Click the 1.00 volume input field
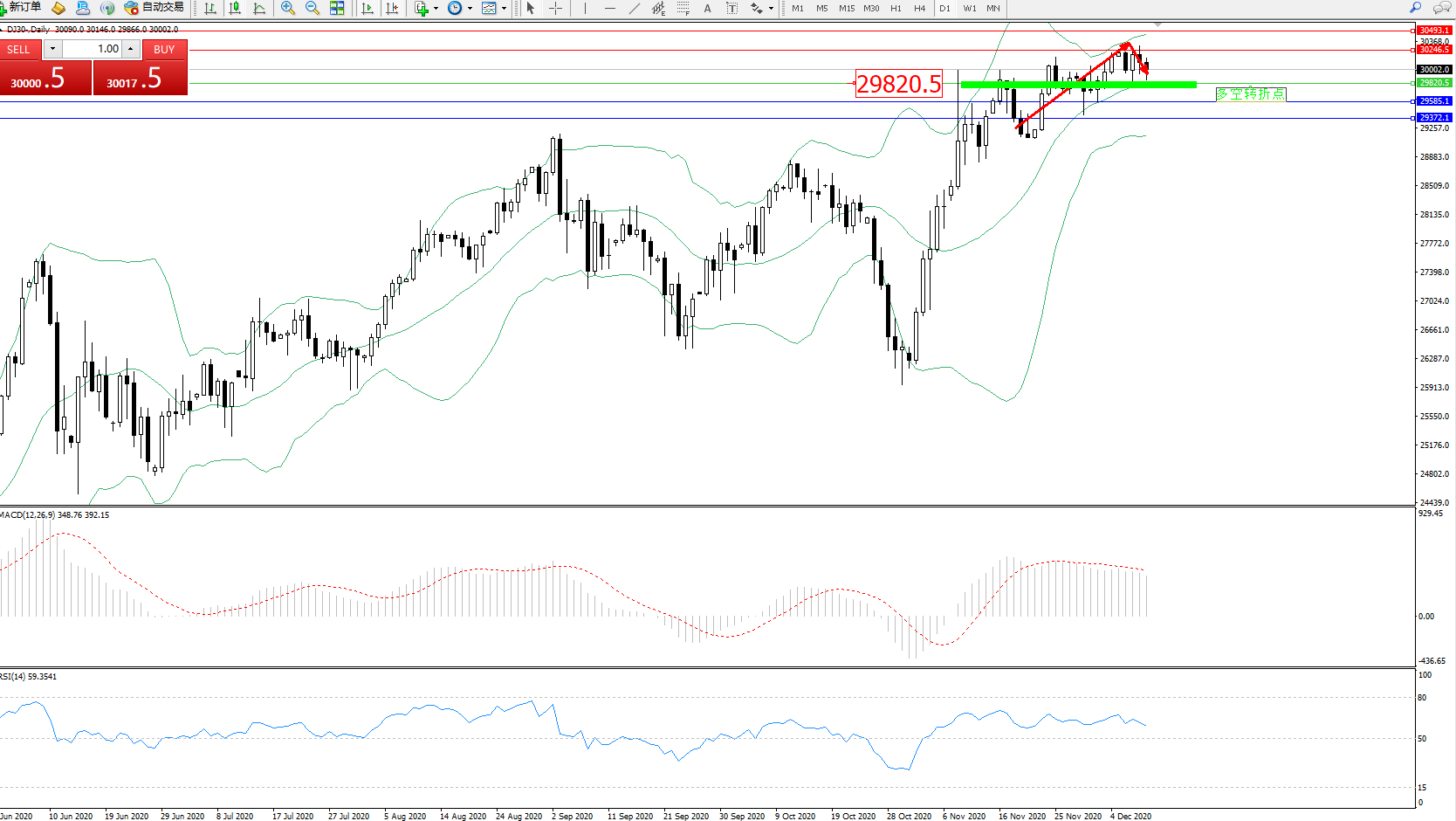 click(92, 49)
